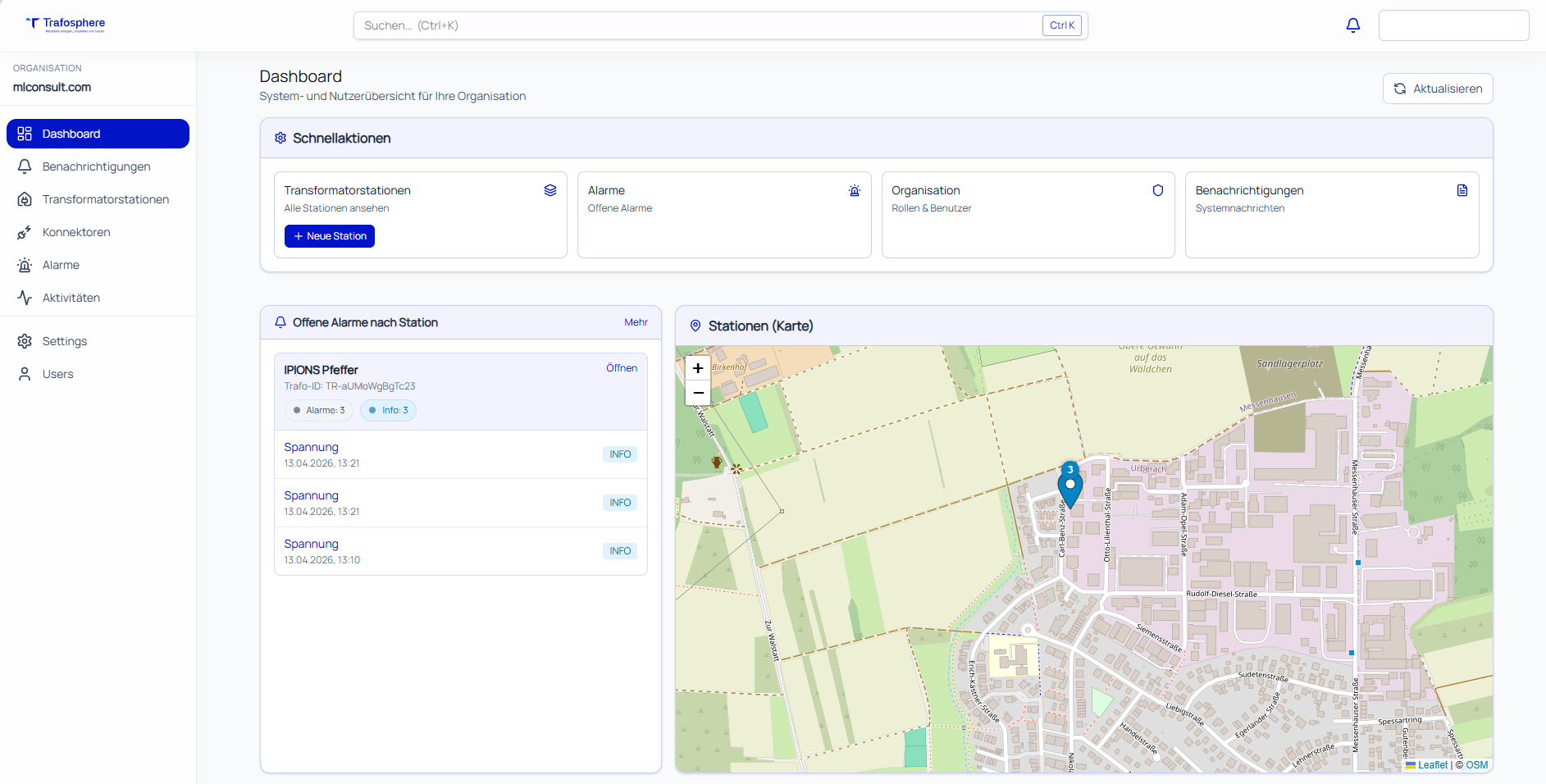Zoom in on the stations map

[698, 368]
